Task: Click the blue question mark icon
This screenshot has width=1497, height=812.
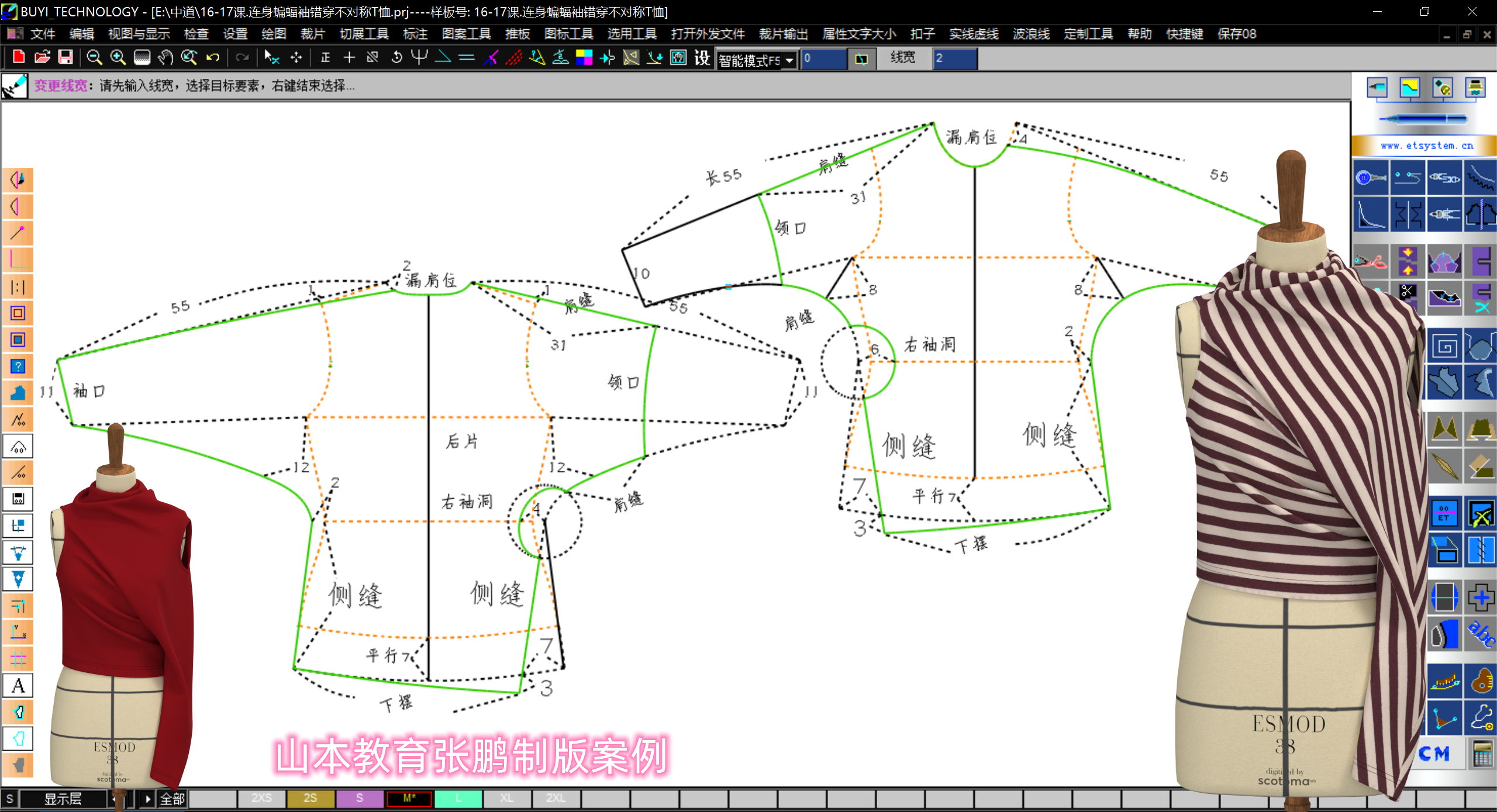Action: (x=18, y=367)
